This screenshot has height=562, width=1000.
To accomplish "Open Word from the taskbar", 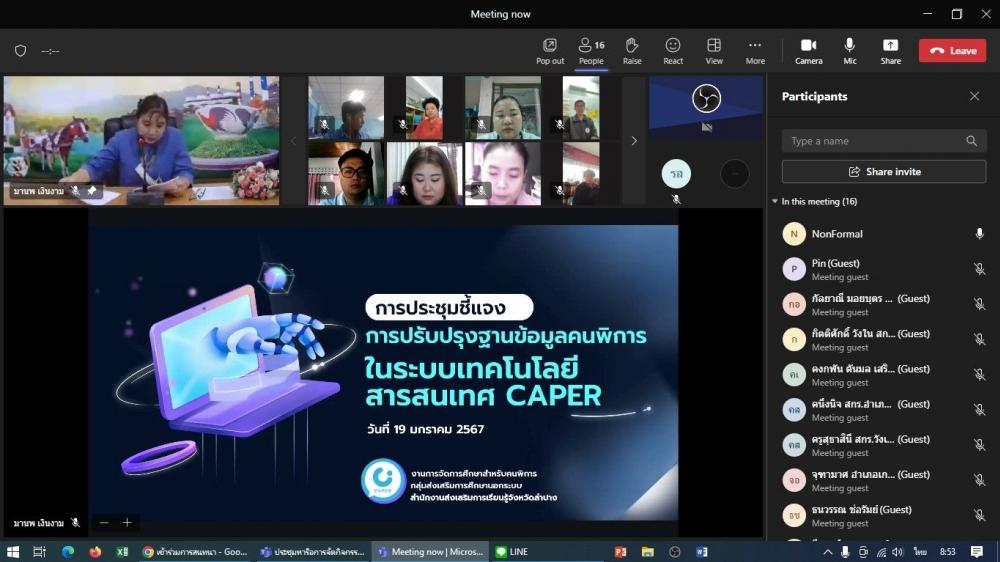I will pos(702,552).
